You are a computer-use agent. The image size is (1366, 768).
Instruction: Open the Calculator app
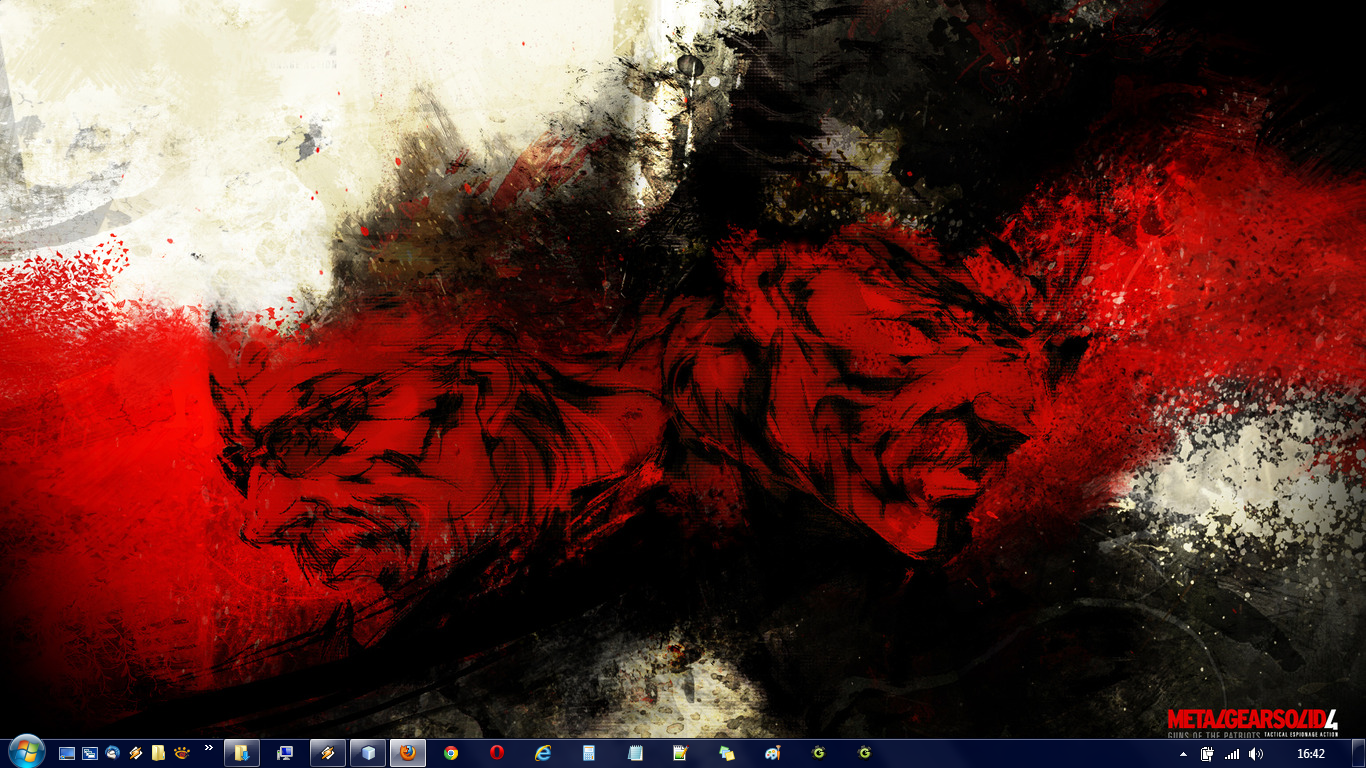(589, 753)
